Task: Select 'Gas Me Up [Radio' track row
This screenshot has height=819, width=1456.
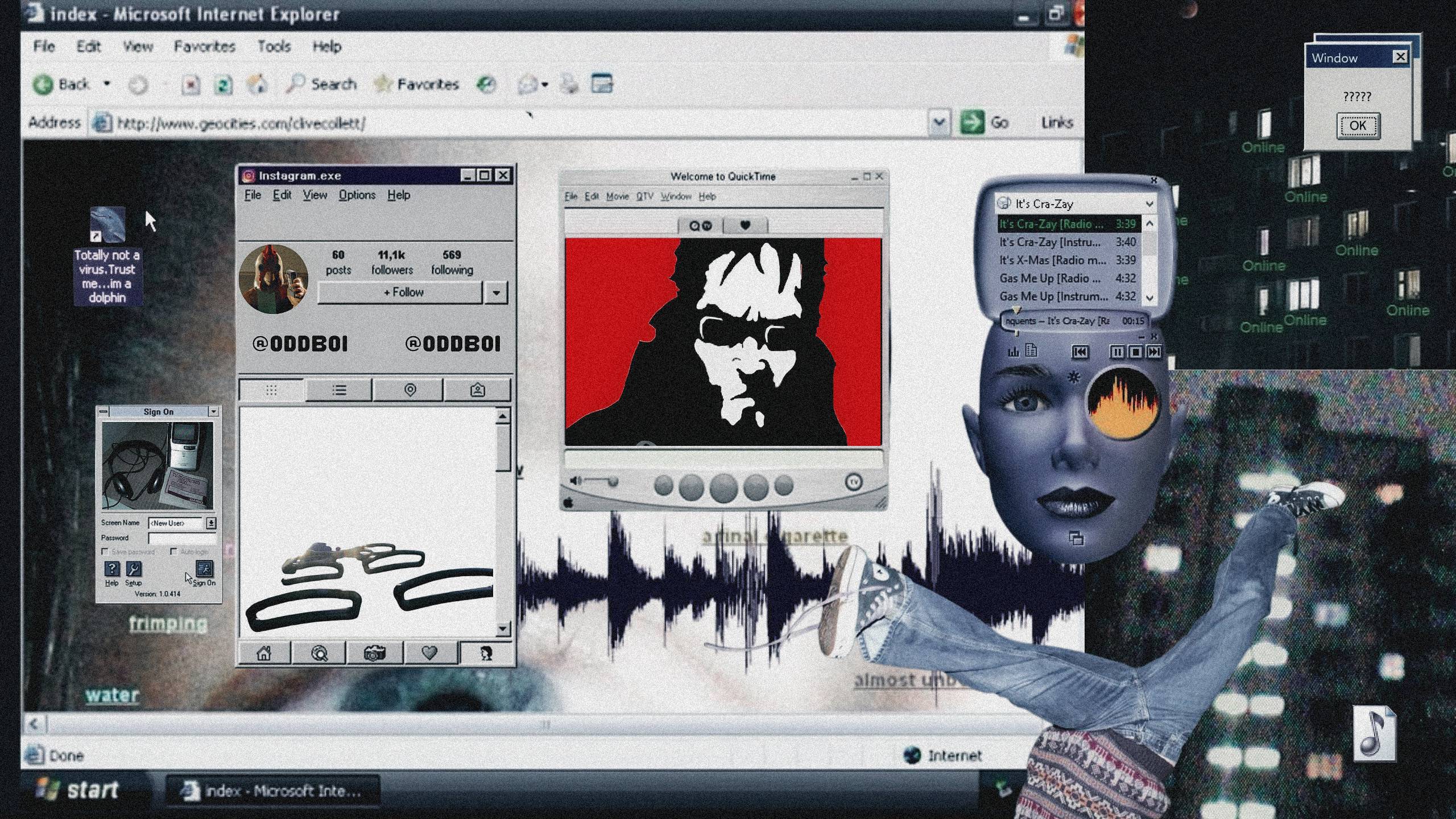Action: (1069, 279)
